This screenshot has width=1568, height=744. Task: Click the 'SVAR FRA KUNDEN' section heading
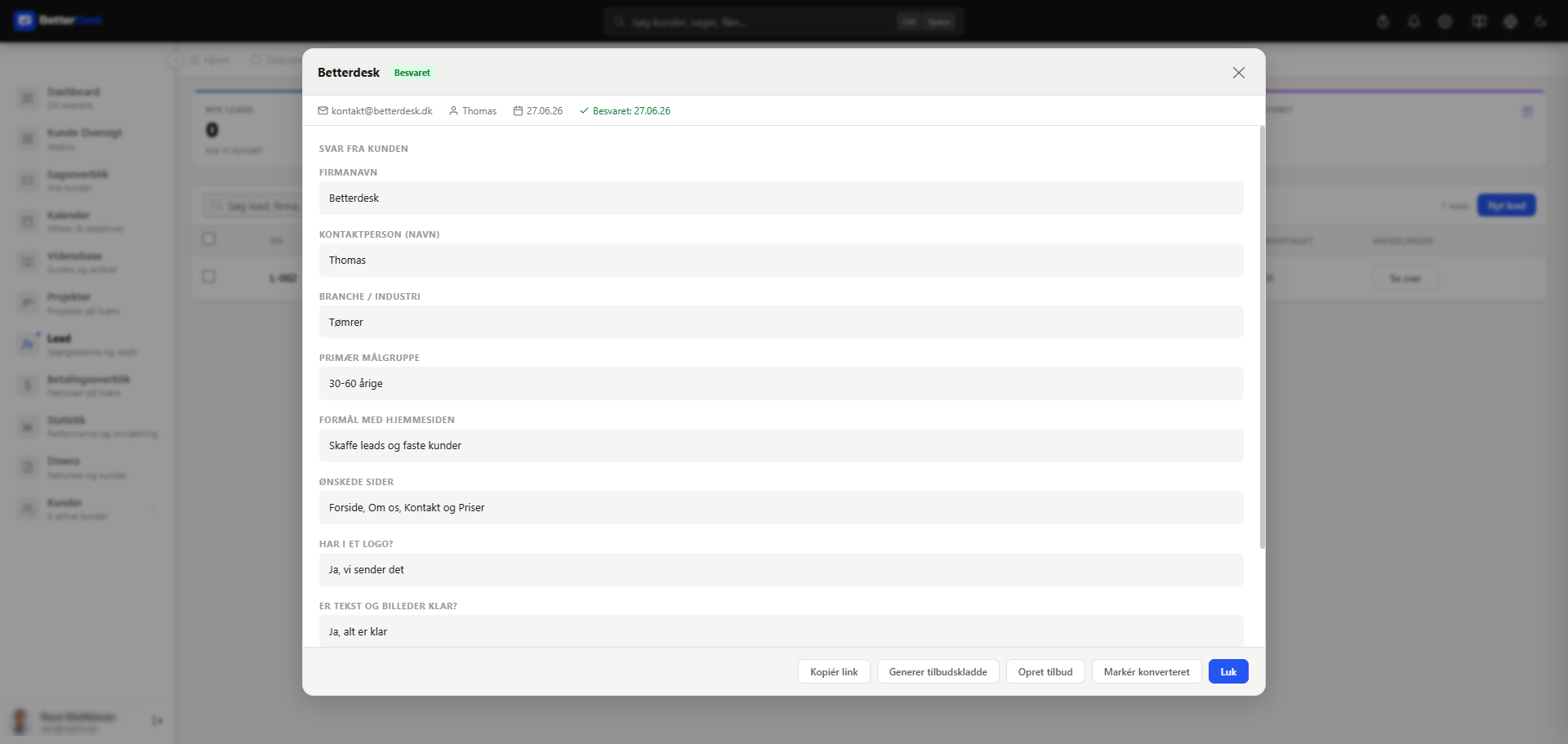363,149
